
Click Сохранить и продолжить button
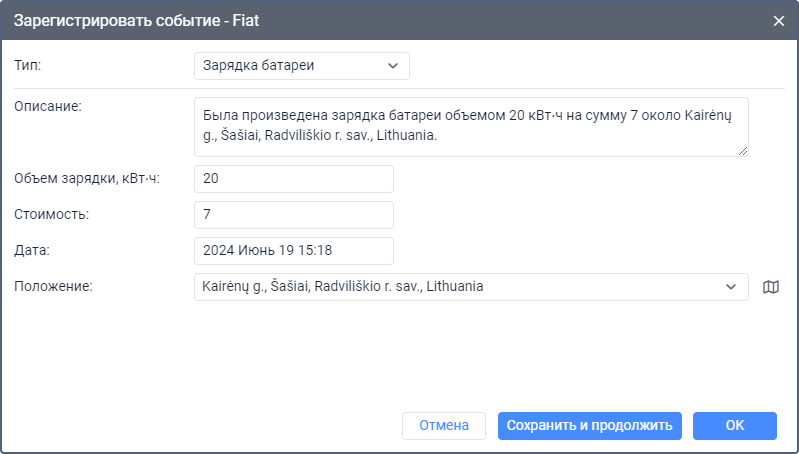point(589,426)
